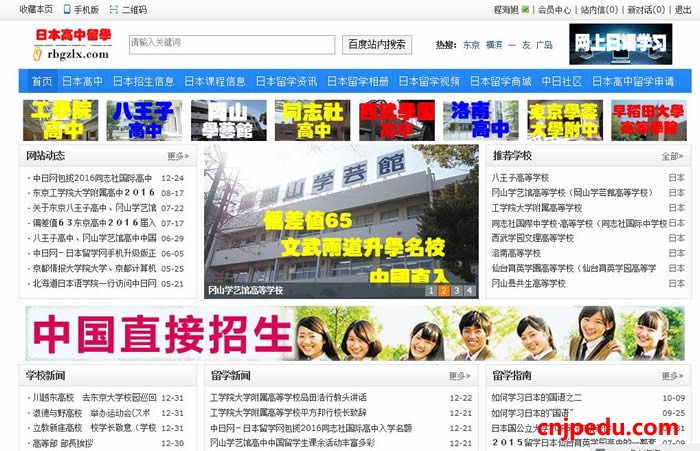Select hot search 广岛
The image size is (700, 451).
pos(544,45)
